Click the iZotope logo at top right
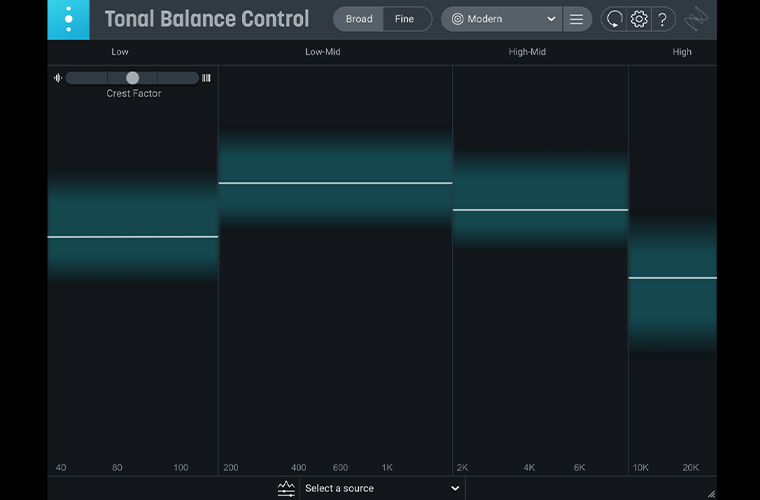 [696, 19]
